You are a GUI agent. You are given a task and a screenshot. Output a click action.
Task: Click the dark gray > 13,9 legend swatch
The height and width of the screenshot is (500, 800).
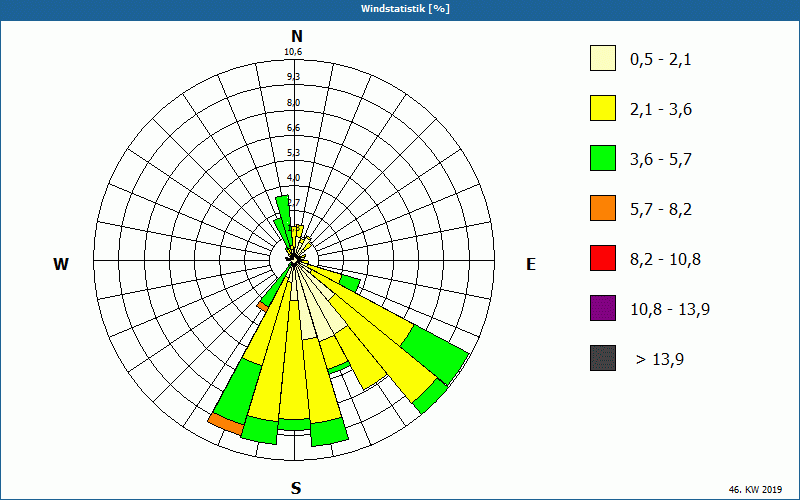603,358
